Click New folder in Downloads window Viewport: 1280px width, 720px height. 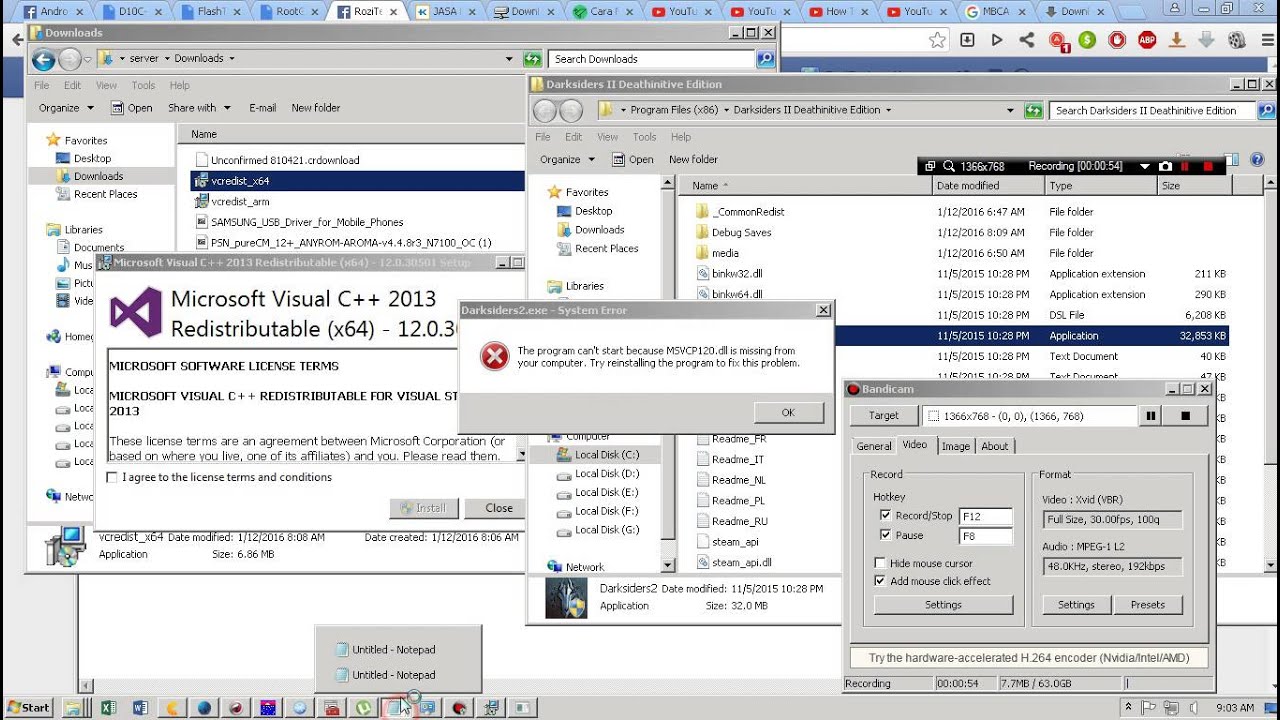[x=316, y=108]
